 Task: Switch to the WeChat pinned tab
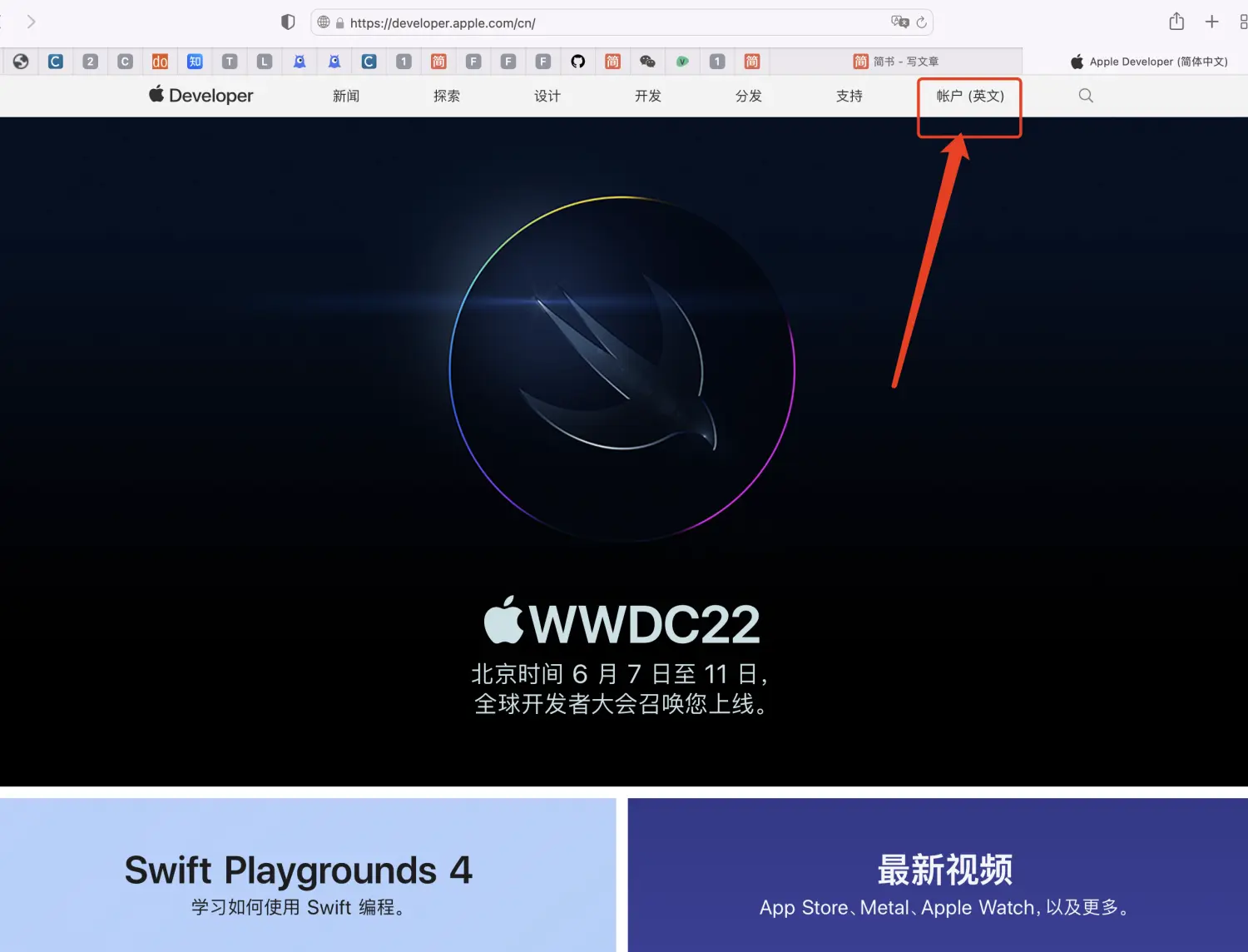pyautogui.click(x=647, y=62)
